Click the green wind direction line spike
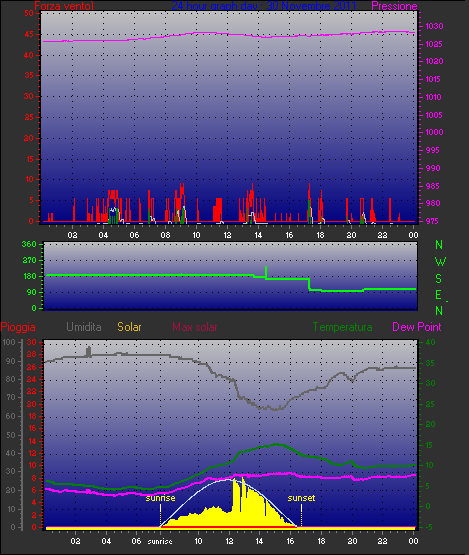The width and height of the screenshot is (469, 555). tap(266, 271)
